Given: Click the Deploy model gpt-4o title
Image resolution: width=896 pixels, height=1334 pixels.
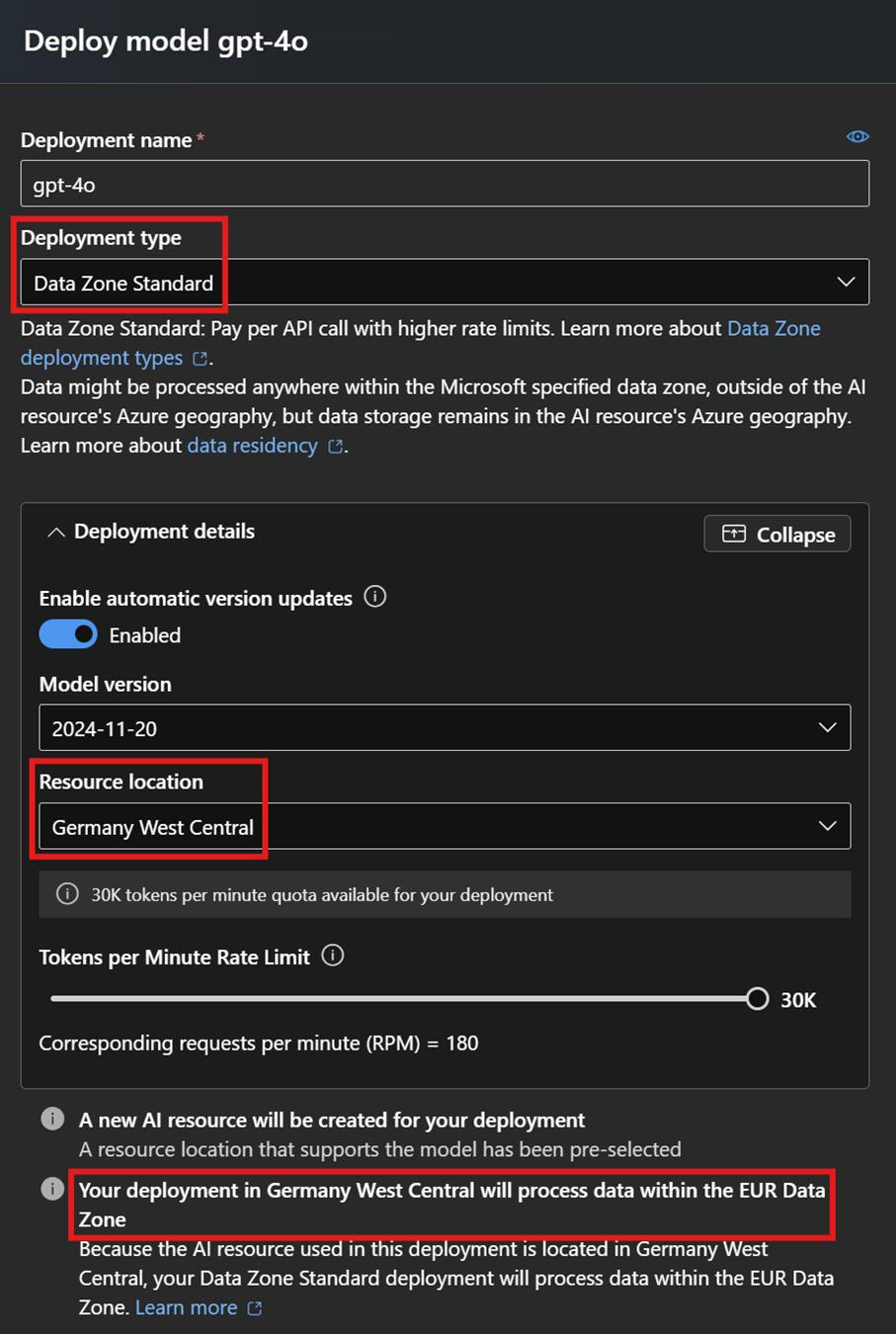Looking at the screenshot, I should click(x=166, y=41).
